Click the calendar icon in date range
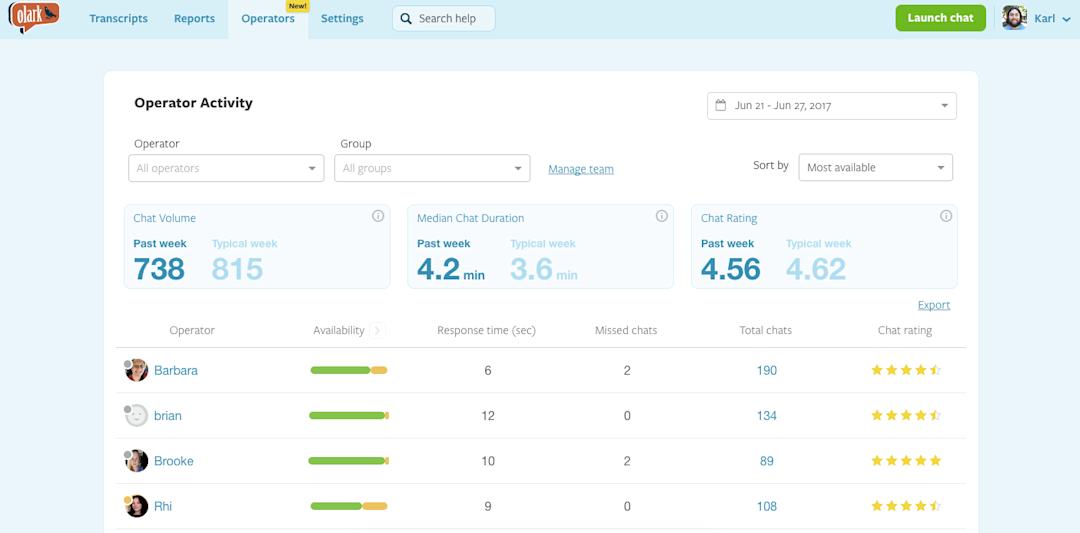This screenshot has width=1080, height=533. point(720,105)
